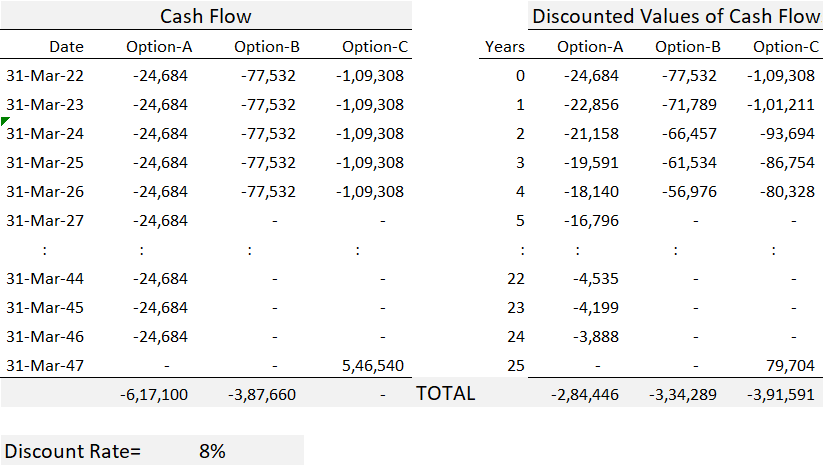Select the TOTAL label cell
This screenshot has height=466, width=824.
445,394
